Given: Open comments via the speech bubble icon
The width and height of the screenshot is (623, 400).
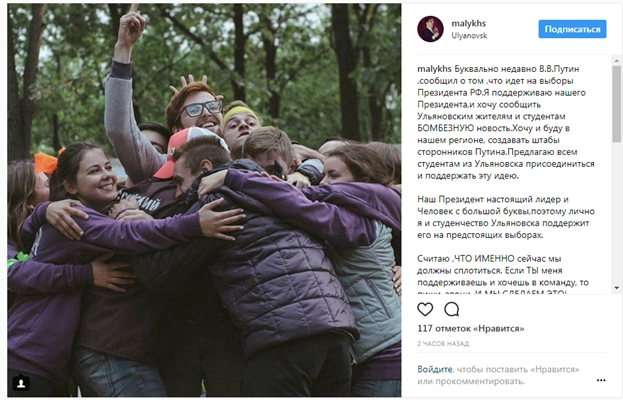Looking at the screenshot, I should pos(452,309).
